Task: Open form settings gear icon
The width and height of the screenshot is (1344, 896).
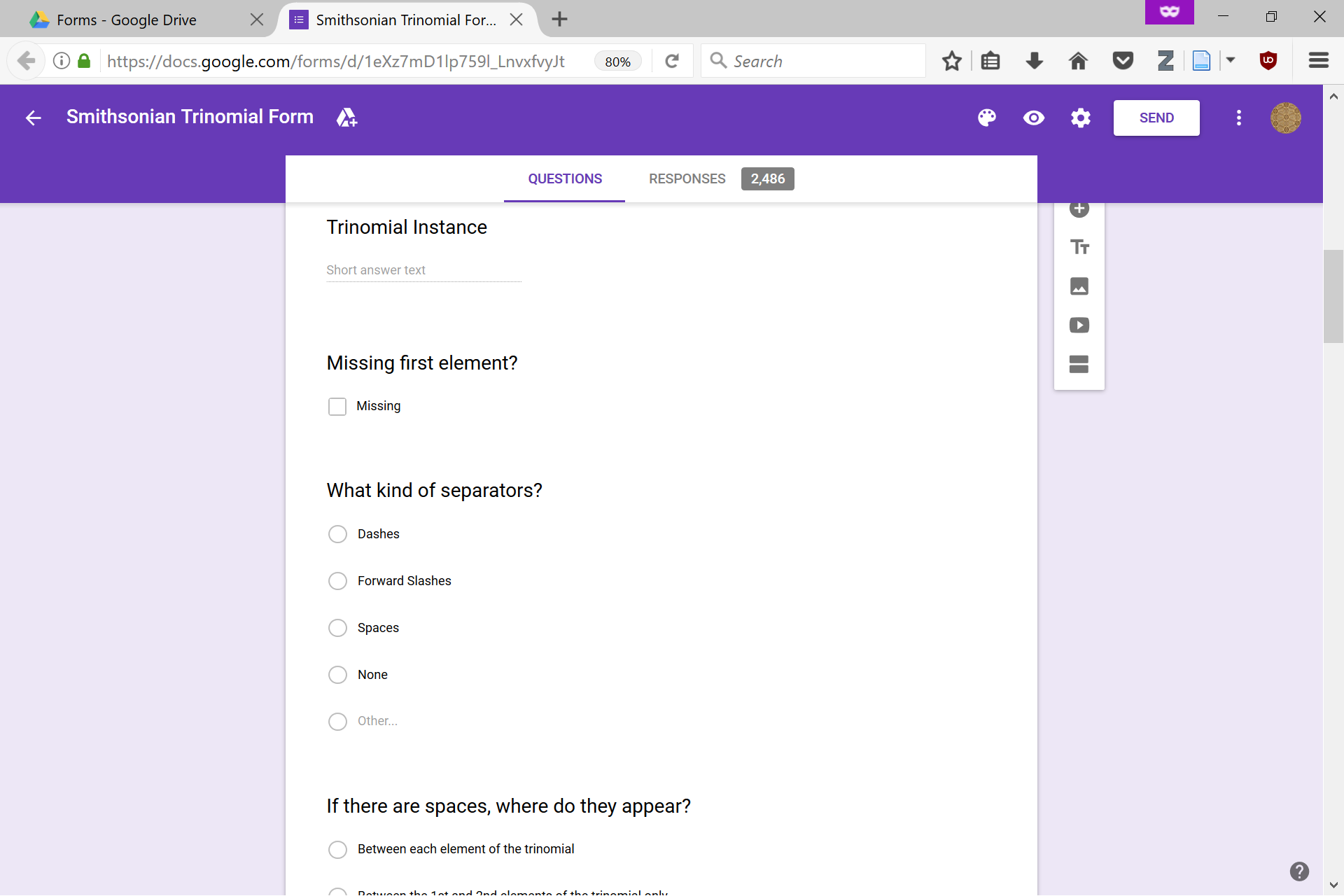Action: pos(1081,118)
